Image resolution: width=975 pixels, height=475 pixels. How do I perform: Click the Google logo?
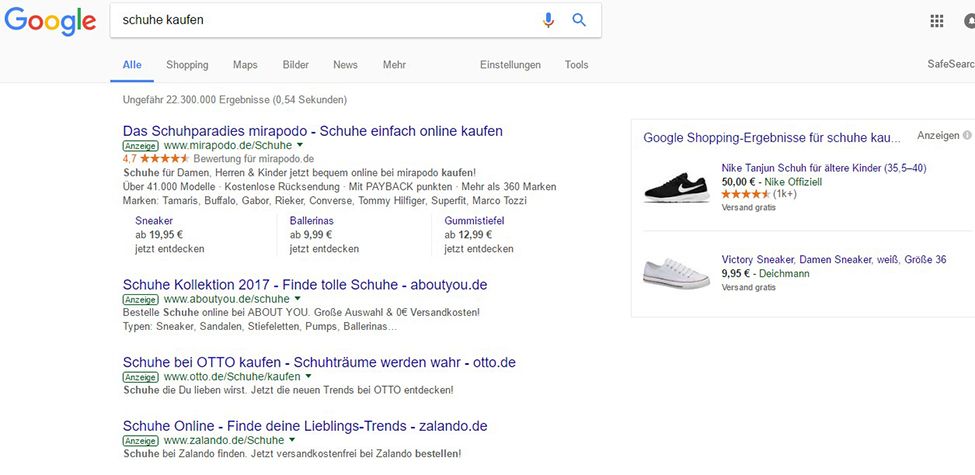[x=50, y=21]
